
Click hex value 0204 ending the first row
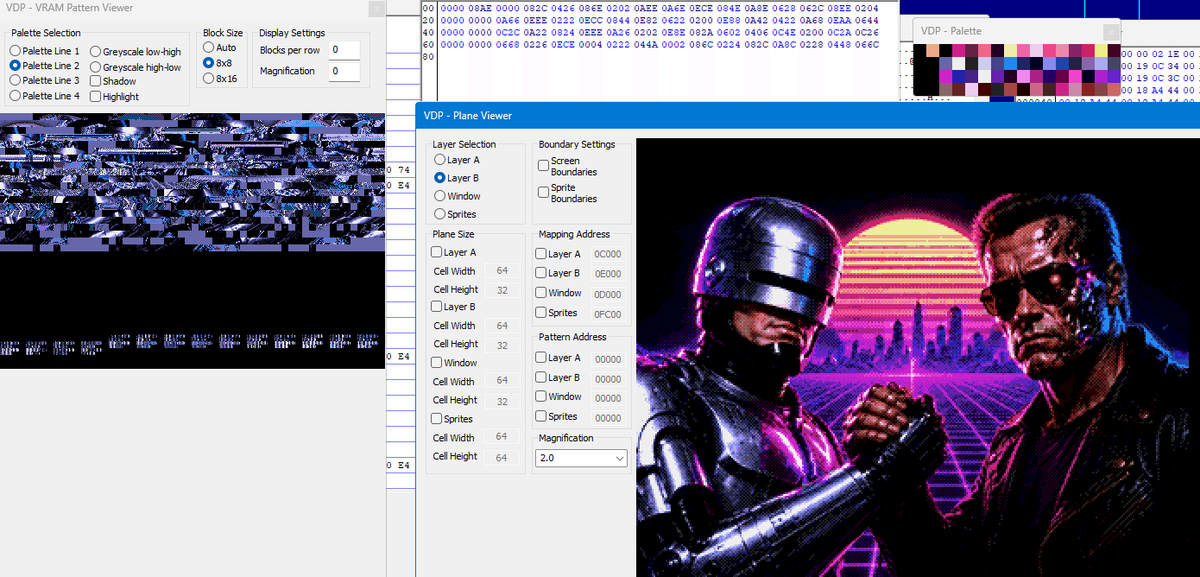point(866,9)
